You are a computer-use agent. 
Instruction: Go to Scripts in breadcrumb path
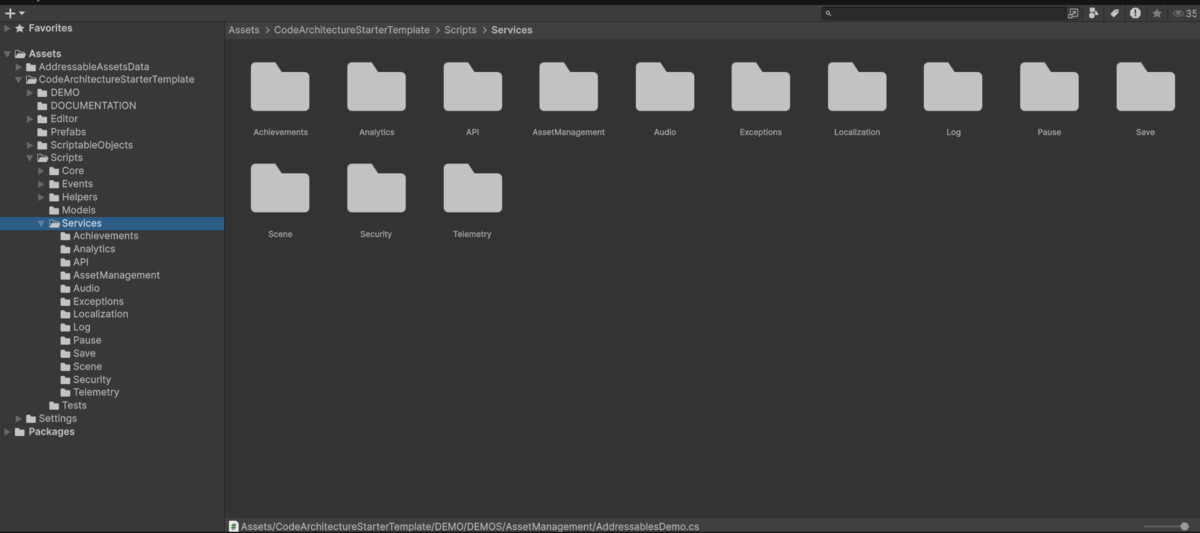460,30
